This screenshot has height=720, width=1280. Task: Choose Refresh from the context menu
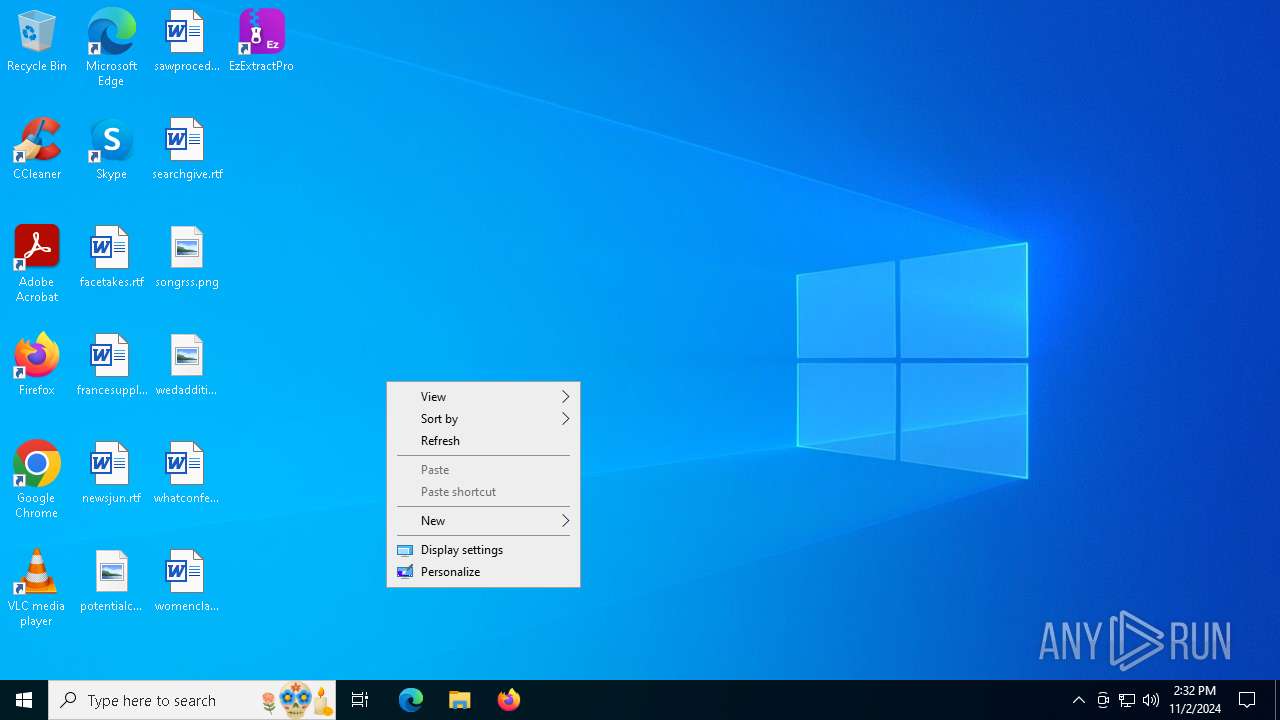[x=483, y=441]
